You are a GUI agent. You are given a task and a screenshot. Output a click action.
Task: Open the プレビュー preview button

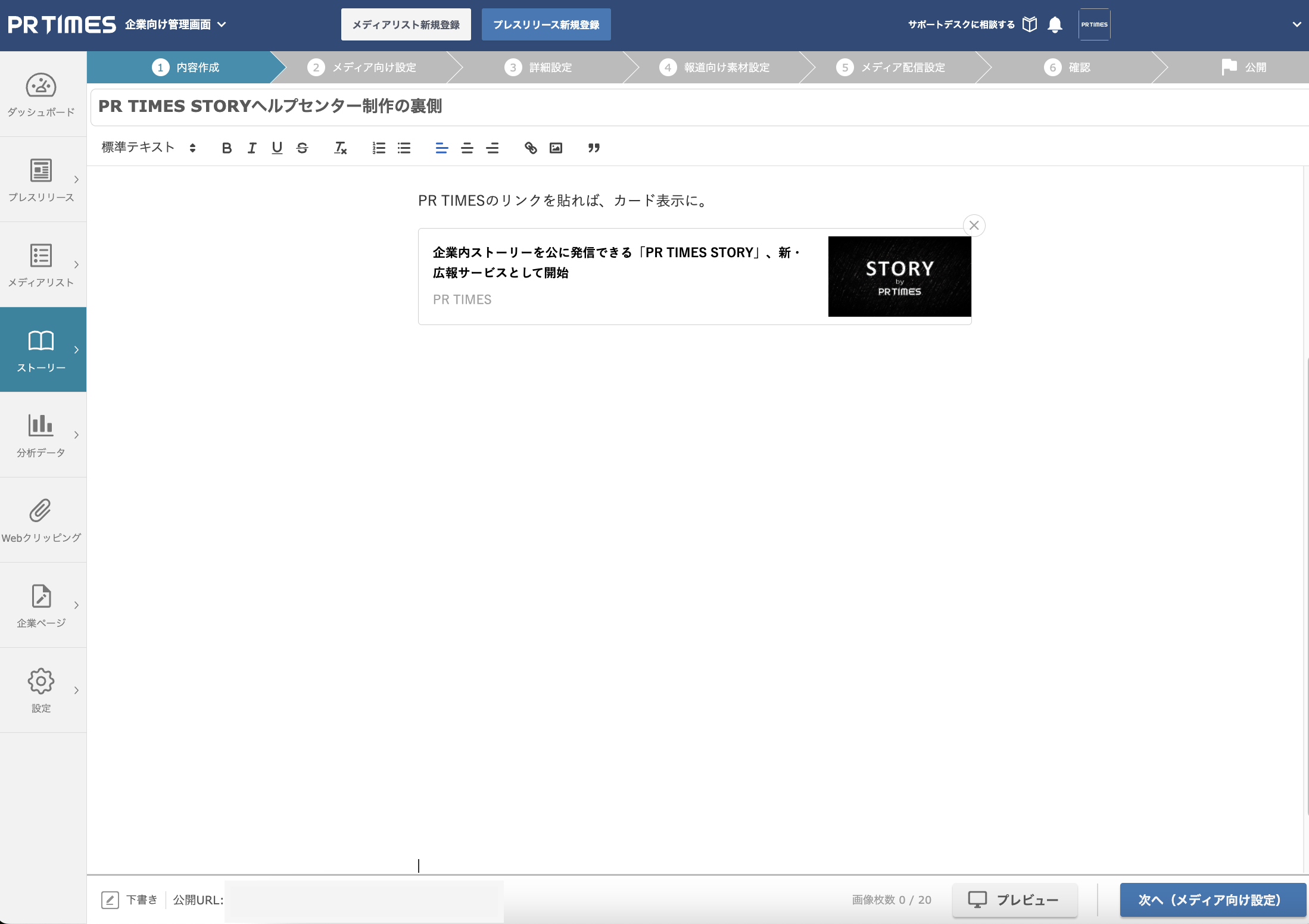coord(1015,900)
